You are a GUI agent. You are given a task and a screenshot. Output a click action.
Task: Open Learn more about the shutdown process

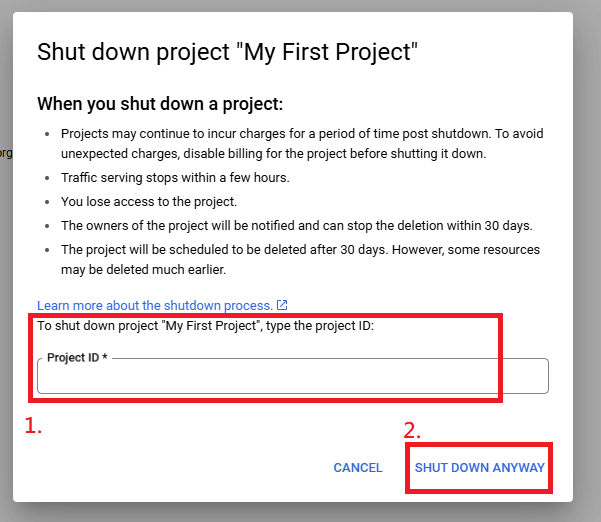[154, 305]
